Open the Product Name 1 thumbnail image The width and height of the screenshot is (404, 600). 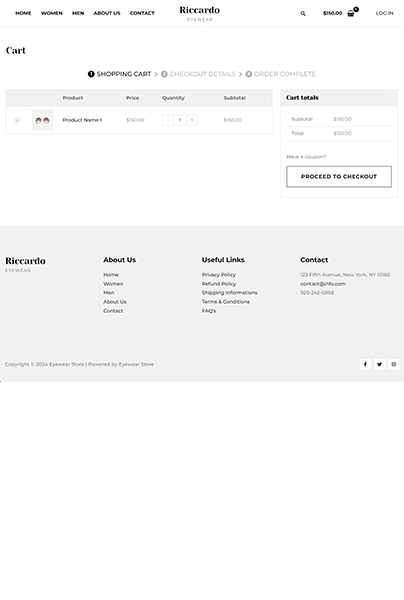pos(42,120)
